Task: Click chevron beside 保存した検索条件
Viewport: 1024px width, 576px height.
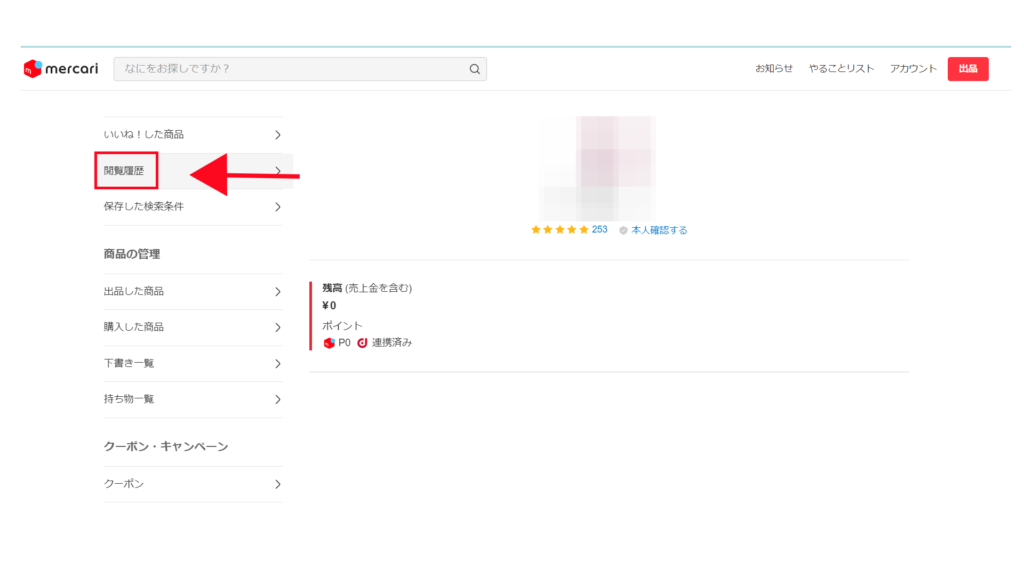Action: pyautogui.click(x=278, y=207)
